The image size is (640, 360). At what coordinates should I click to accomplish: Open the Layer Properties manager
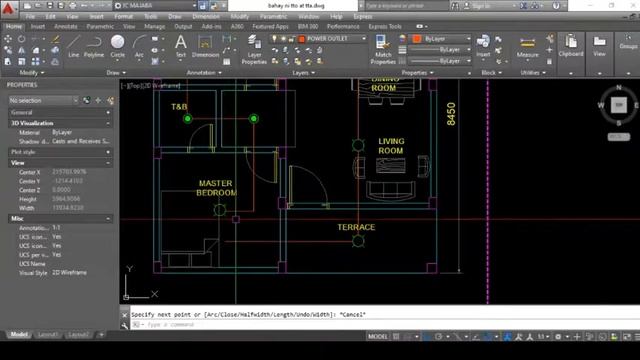(x=254, y=49)
